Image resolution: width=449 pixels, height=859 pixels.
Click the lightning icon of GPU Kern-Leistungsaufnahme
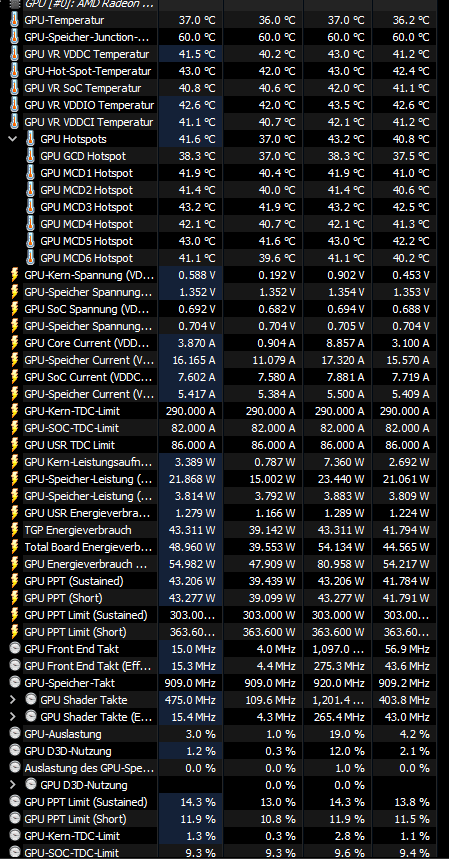pos(15,462)
